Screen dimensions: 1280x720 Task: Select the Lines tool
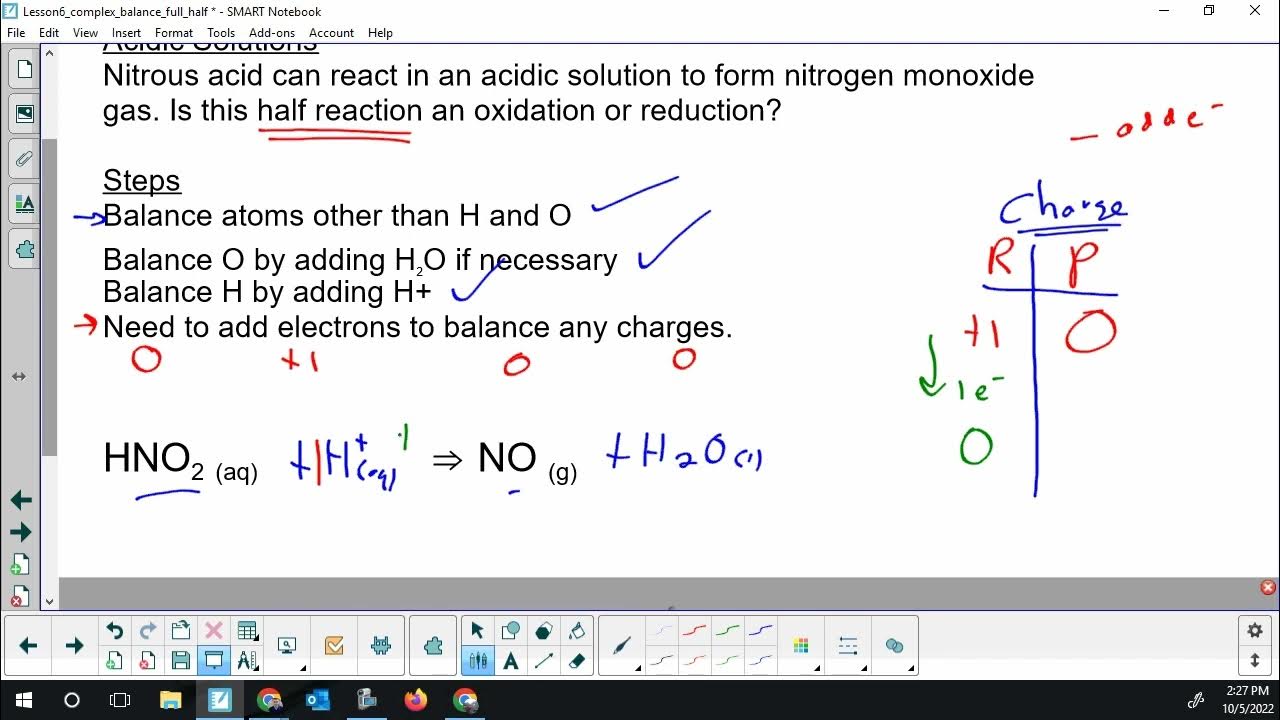(543, 661)
